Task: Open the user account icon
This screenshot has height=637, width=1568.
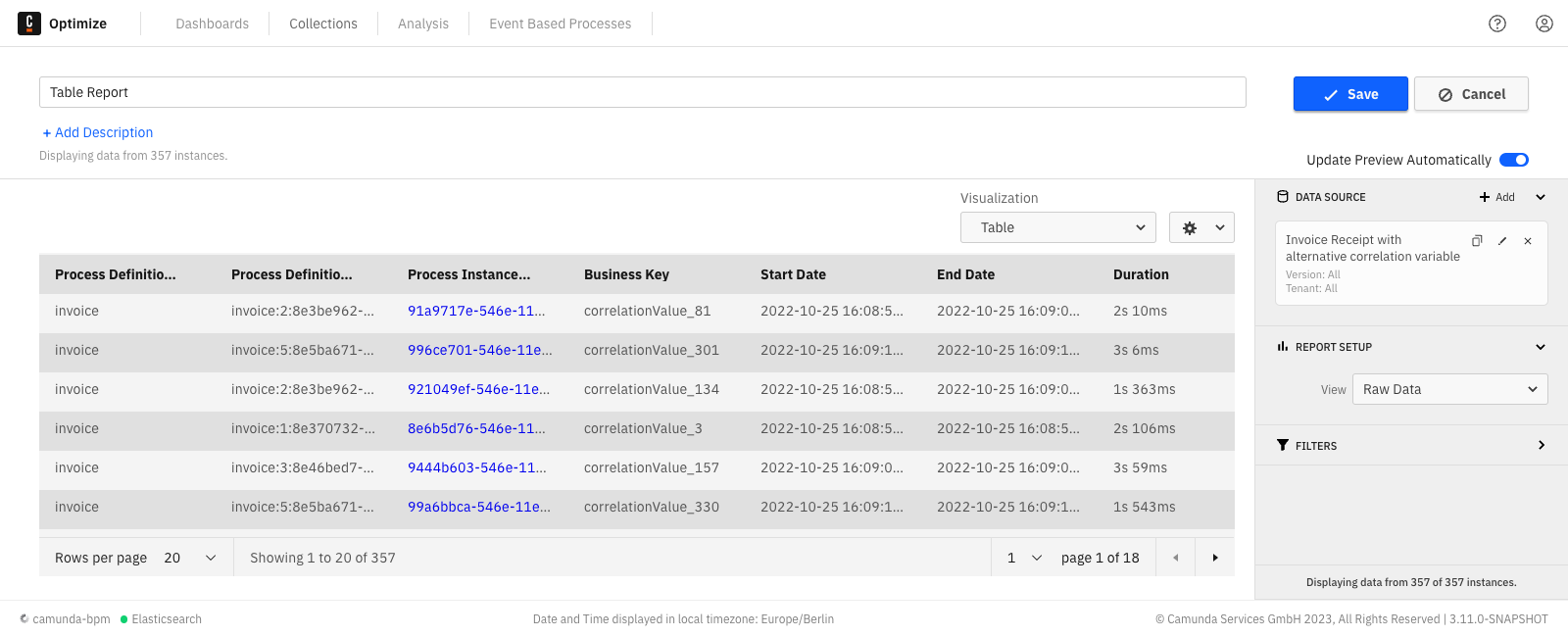Action: click(1544, 24)
